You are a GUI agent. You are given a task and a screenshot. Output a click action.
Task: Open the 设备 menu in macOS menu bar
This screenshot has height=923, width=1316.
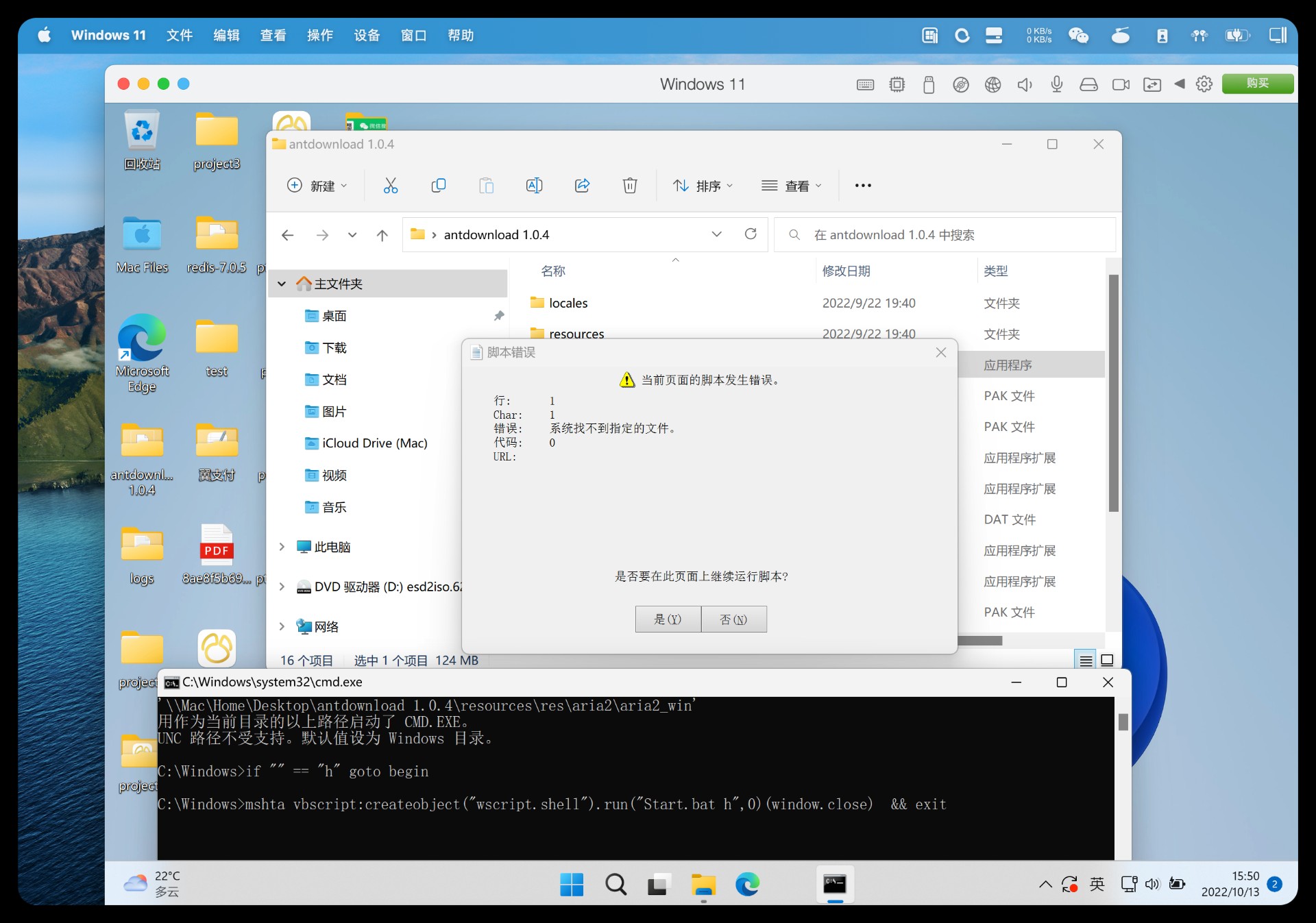pyautogui.click(x=367, y=36)
